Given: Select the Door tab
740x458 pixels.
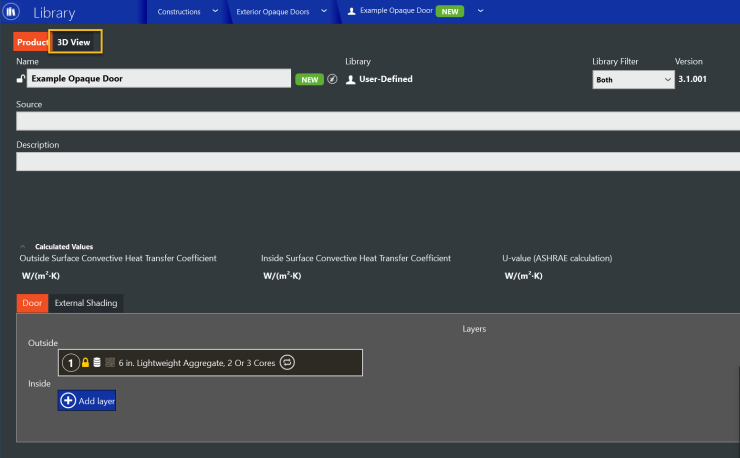Looking at the screenshot, I should 32,303.
